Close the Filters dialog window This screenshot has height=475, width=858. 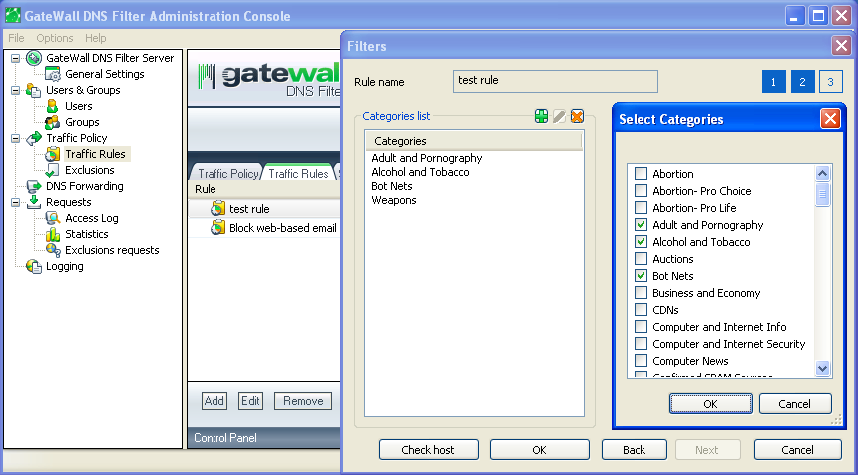[x=840, y=45]
